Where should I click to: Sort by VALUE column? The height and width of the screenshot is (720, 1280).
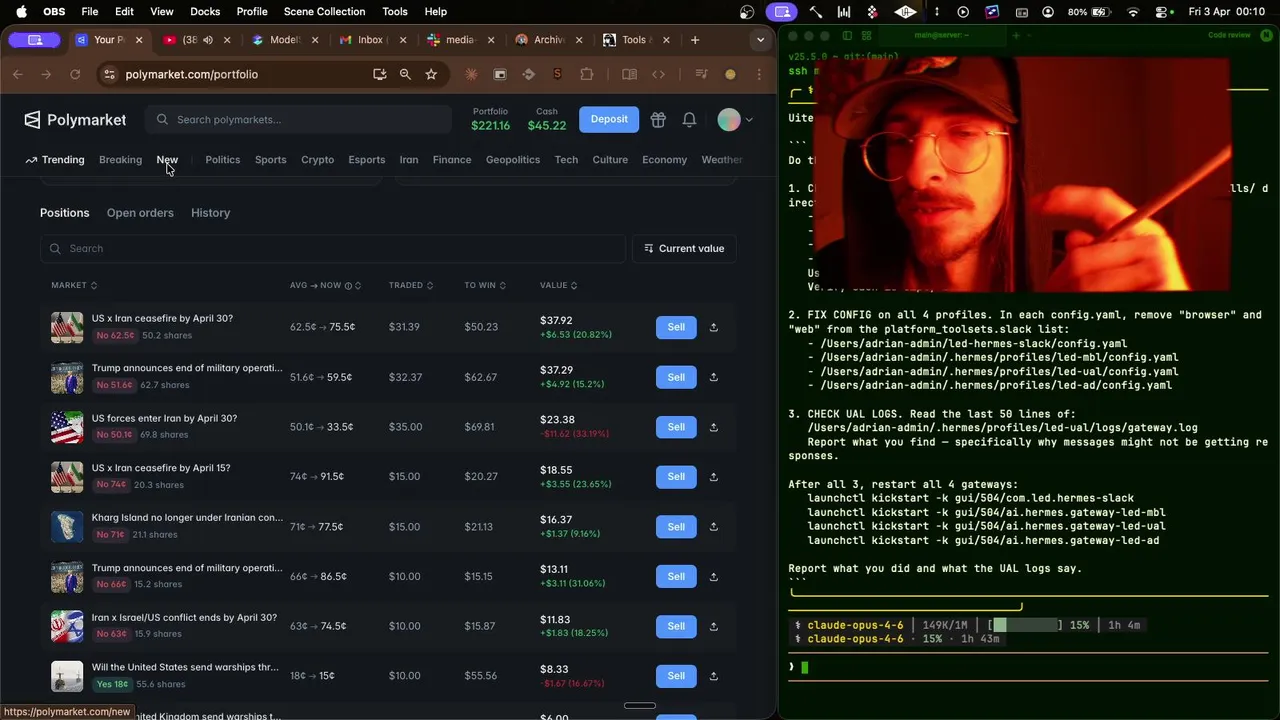pos(558,286)
